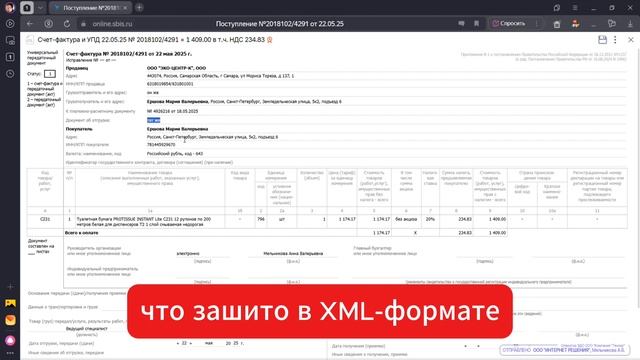640x360 pixels.
Task: Click the 20% tax rate cell
Action: pyautogui.click(x=430, y=219)
